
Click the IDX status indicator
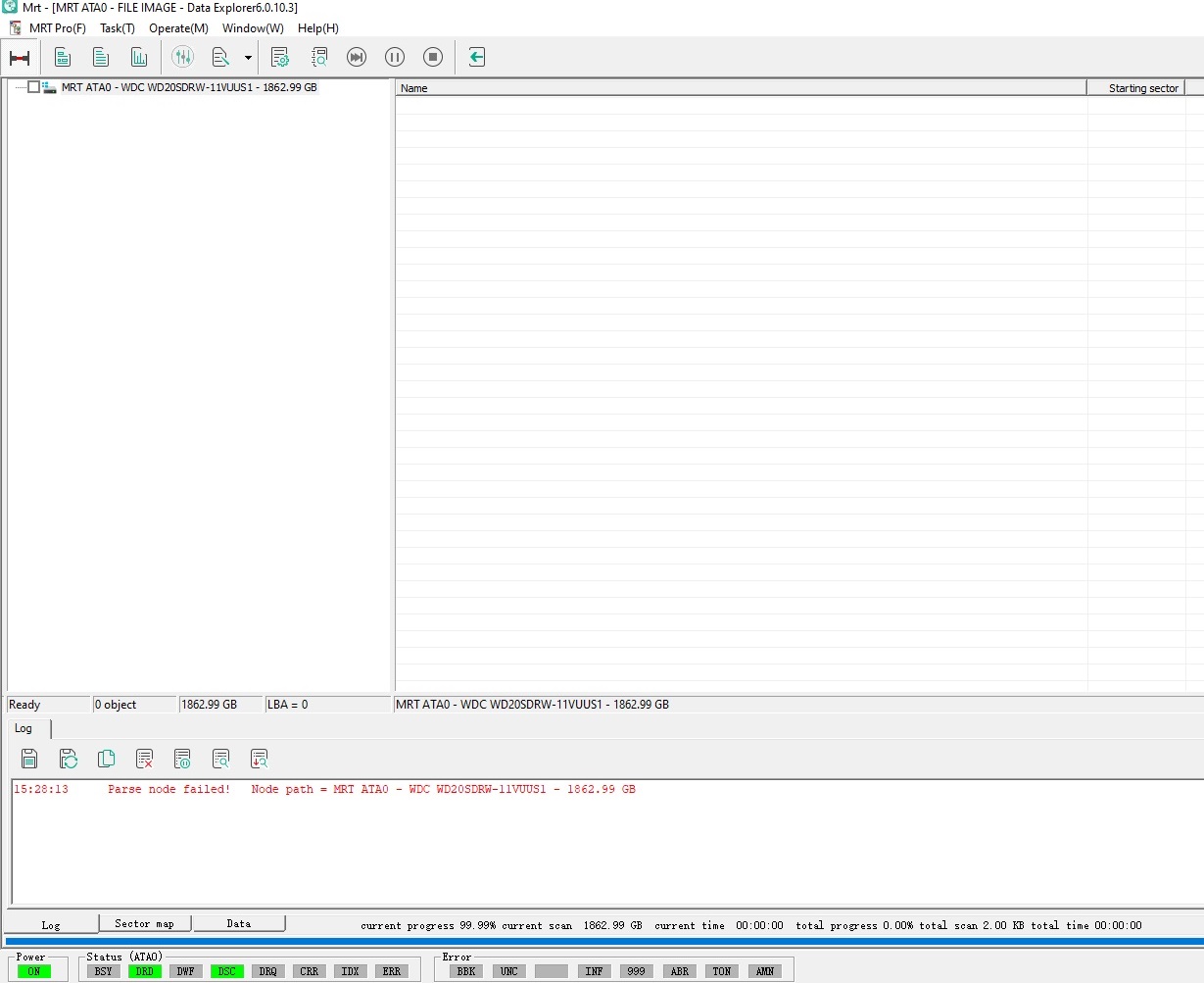click(x=351, y=971)
